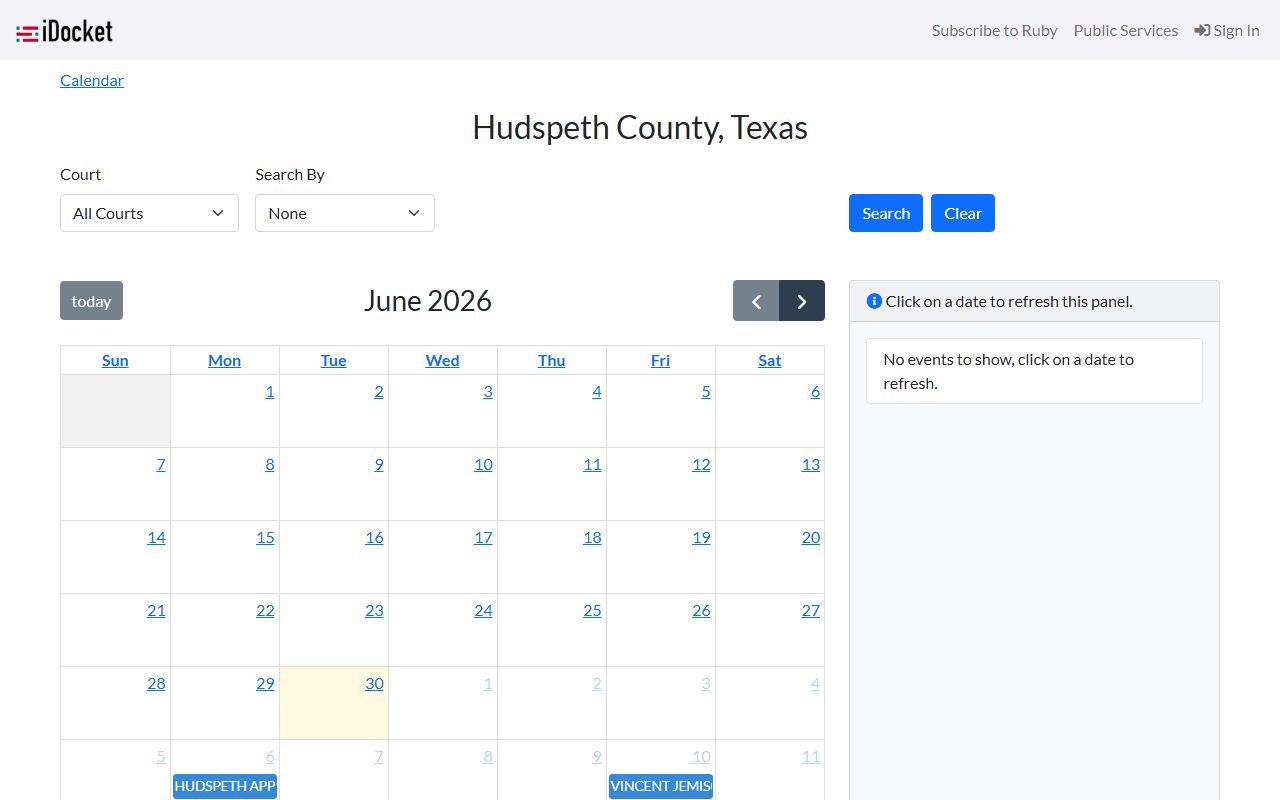1280x800 pixels.
Task: Select June 19 on the calendar
Action: pyautogui.click(x=701, y=537)
